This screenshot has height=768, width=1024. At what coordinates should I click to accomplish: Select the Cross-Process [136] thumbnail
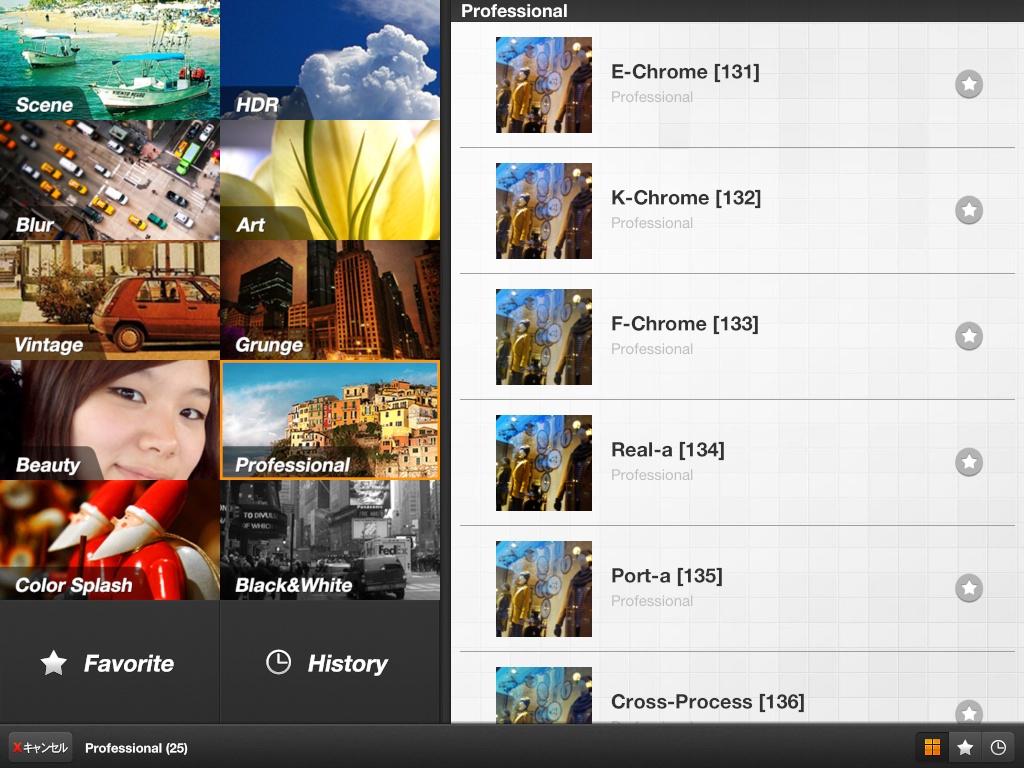[544, 695]
